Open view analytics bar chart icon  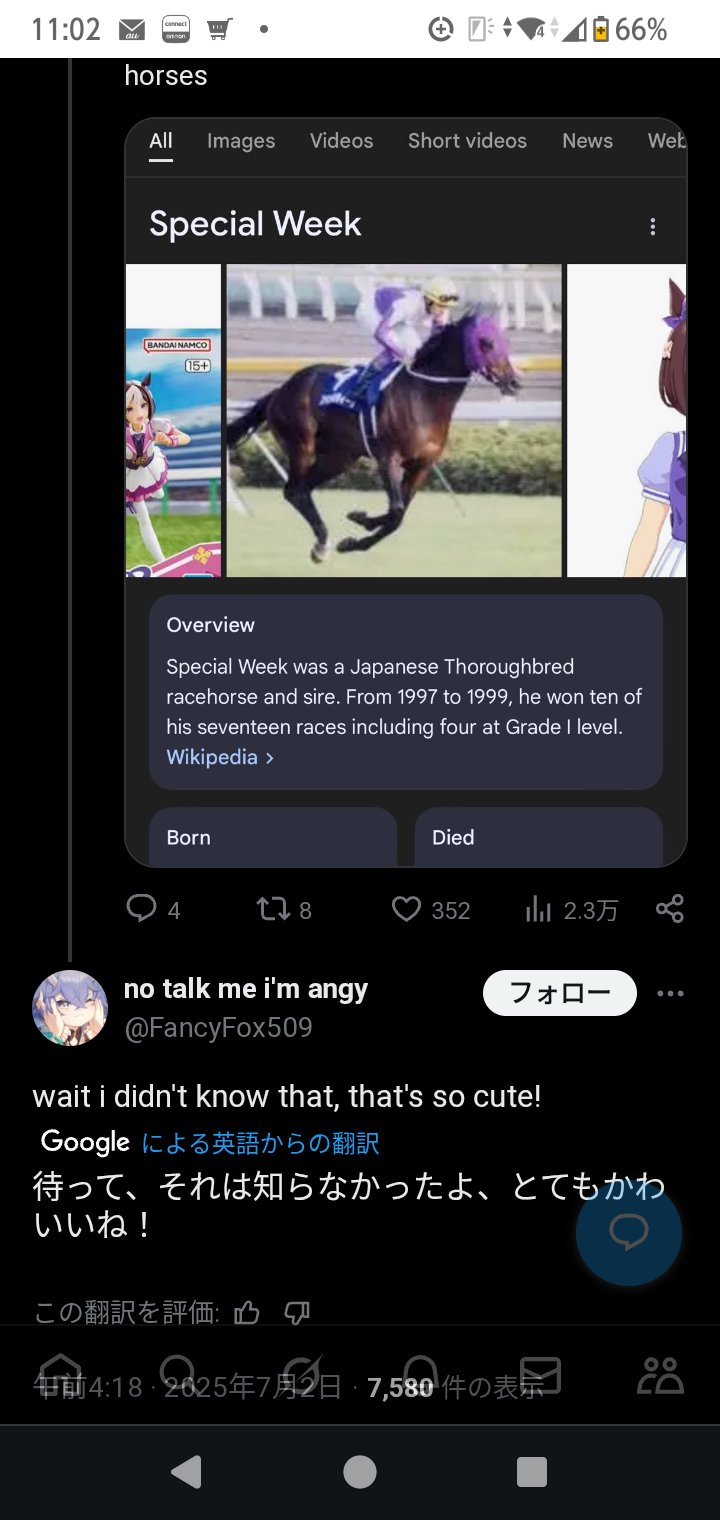click(539, 908)
